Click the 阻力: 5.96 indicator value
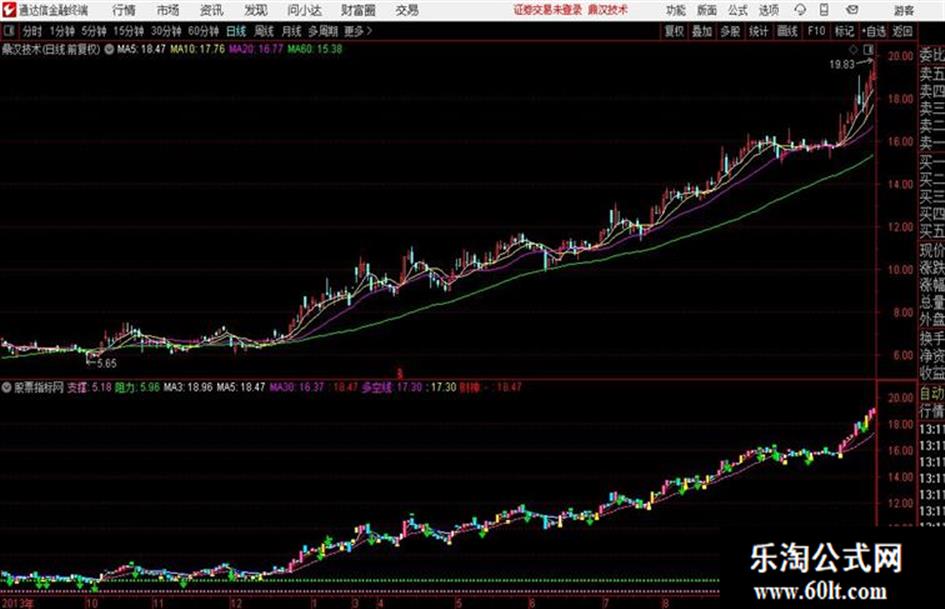This screenshot has height=609, width=945. (x=137, y=387)
